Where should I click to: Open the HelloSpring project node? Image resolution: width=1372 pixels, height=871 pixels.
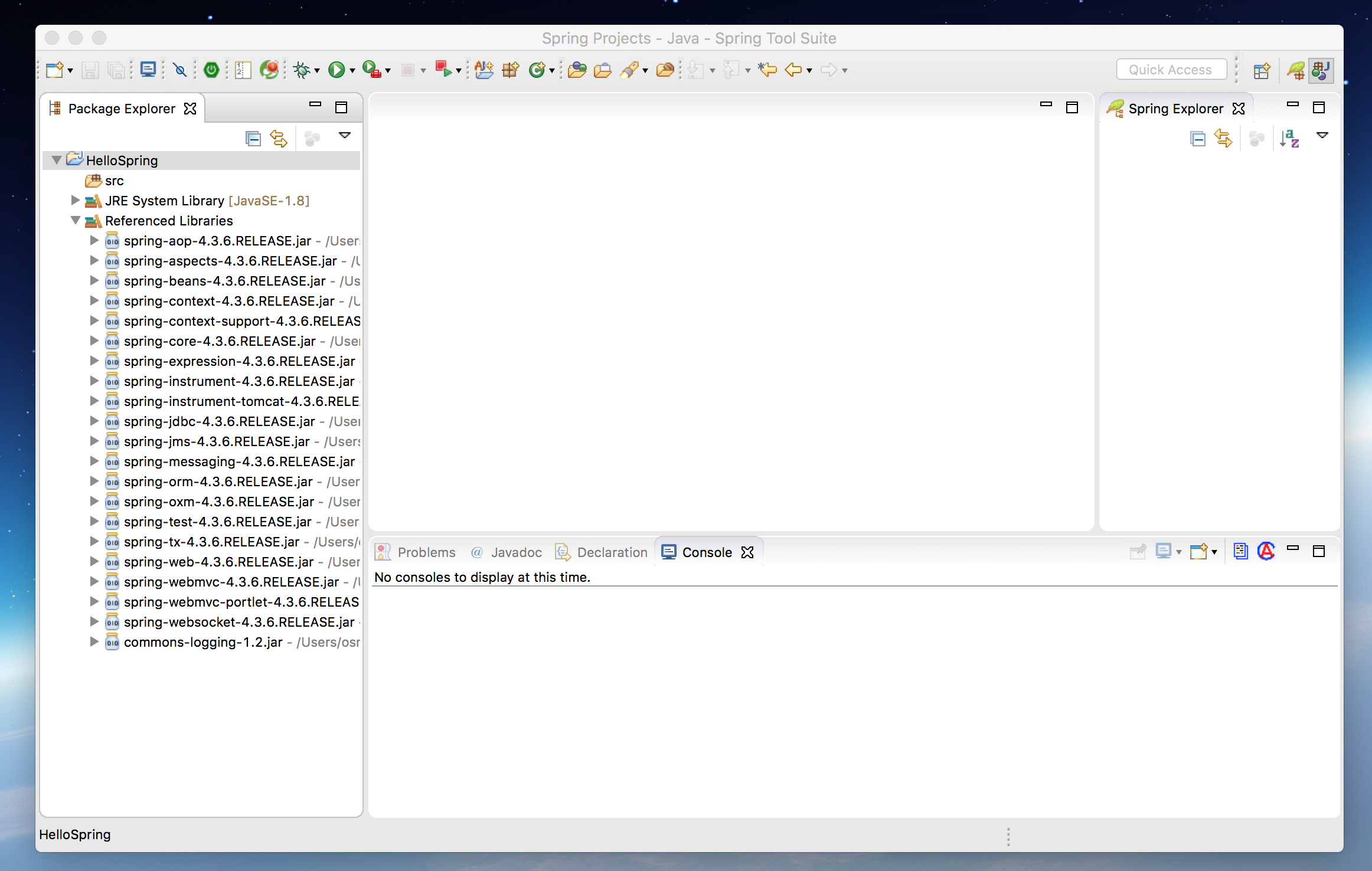58,159
